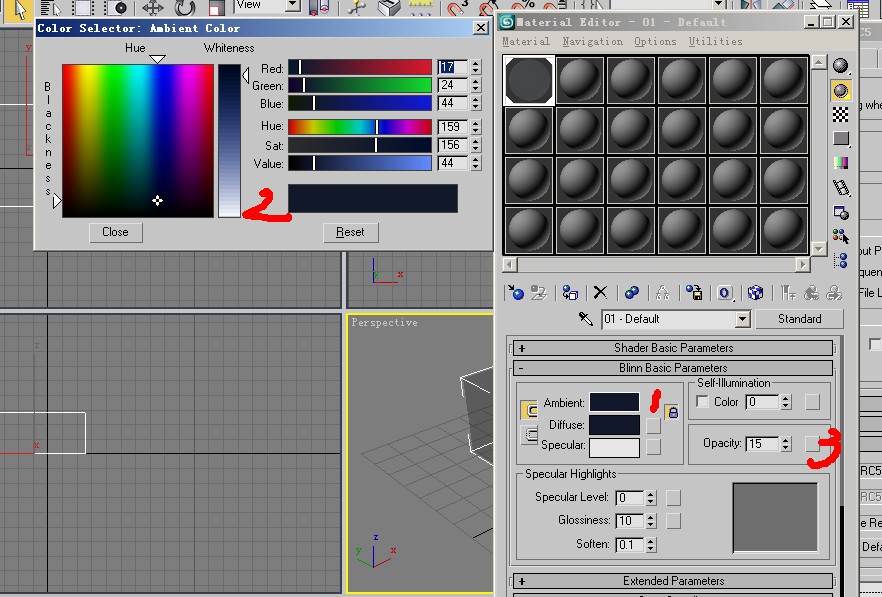
Task: Toggle the padlock beside the Ambient swatch
Action: pos(672,413)
